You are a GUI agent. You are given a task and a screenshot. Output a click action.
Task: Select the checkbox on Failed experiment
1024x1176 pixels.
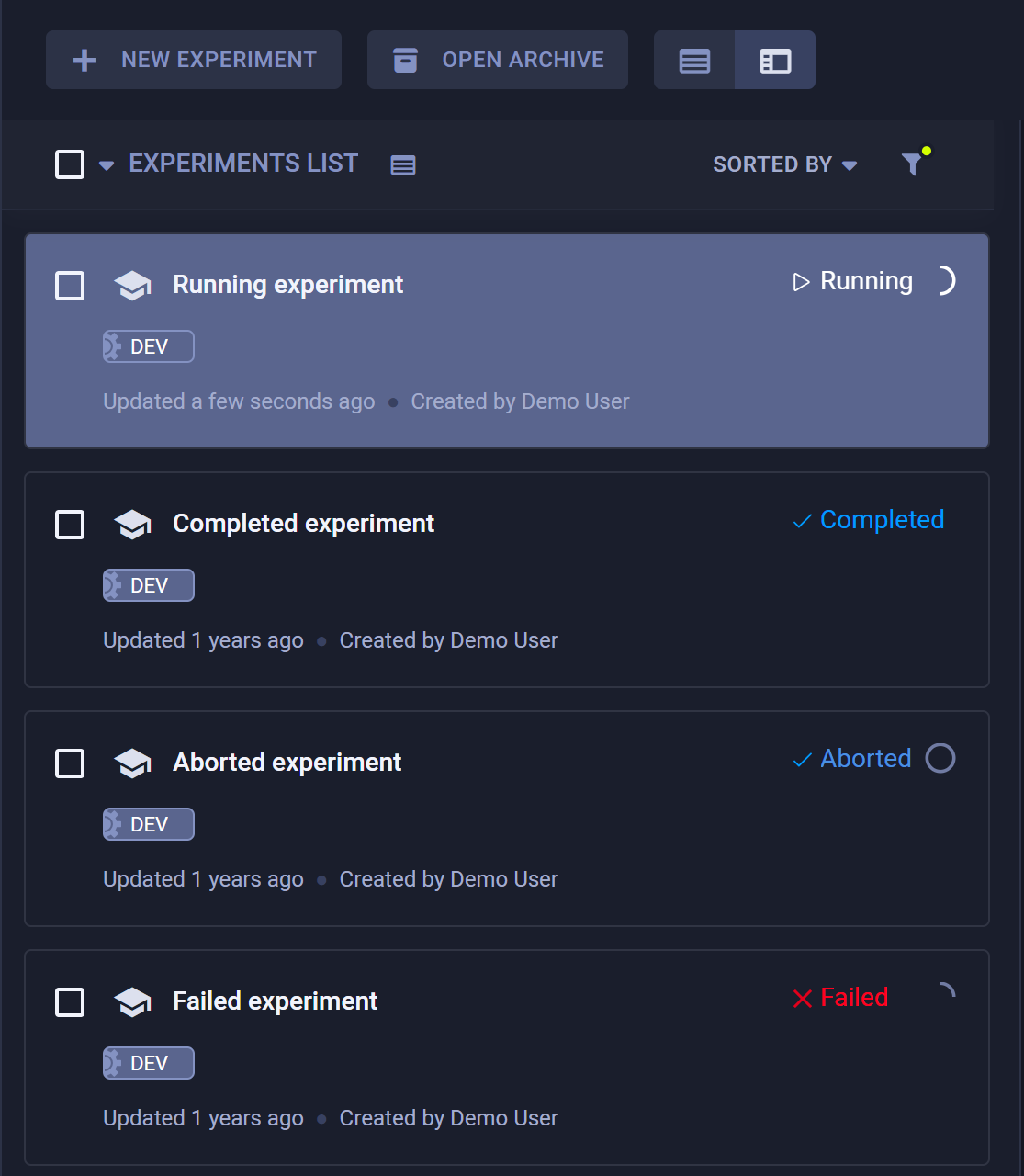point(69,1002)
